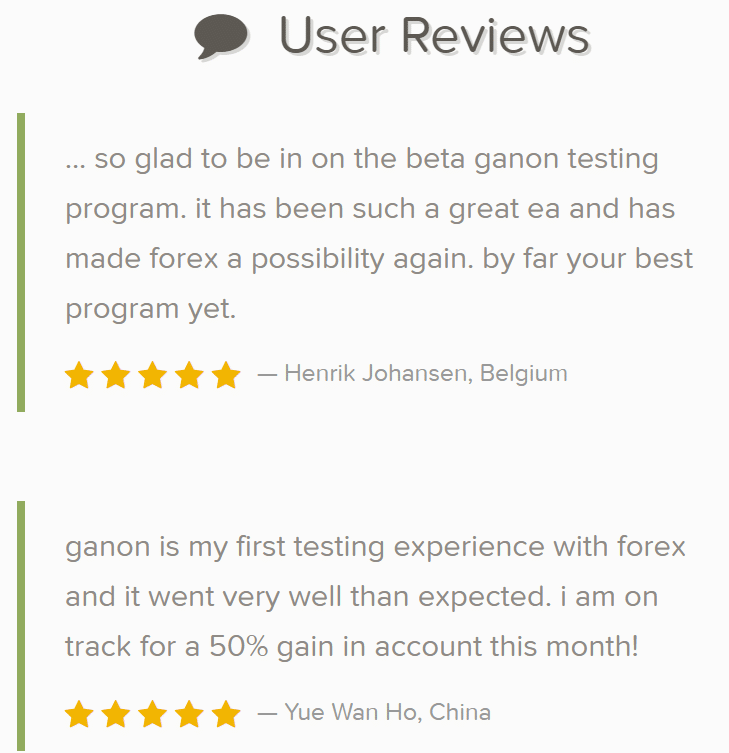Click the speech bubble icon beside User Reviews

(221, 37)
